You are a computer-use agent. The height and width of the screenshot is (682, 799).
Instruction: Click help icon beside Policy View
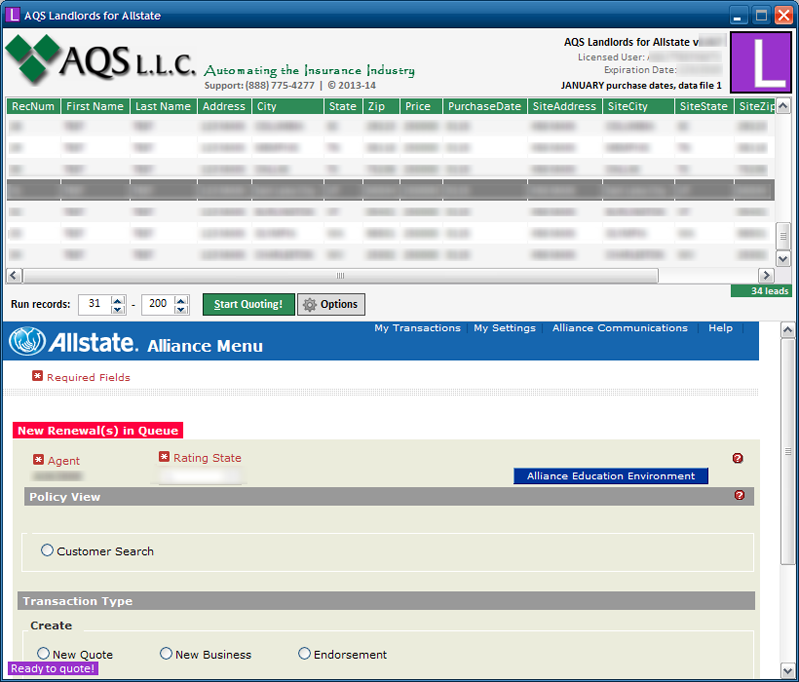tap(740, 495)
